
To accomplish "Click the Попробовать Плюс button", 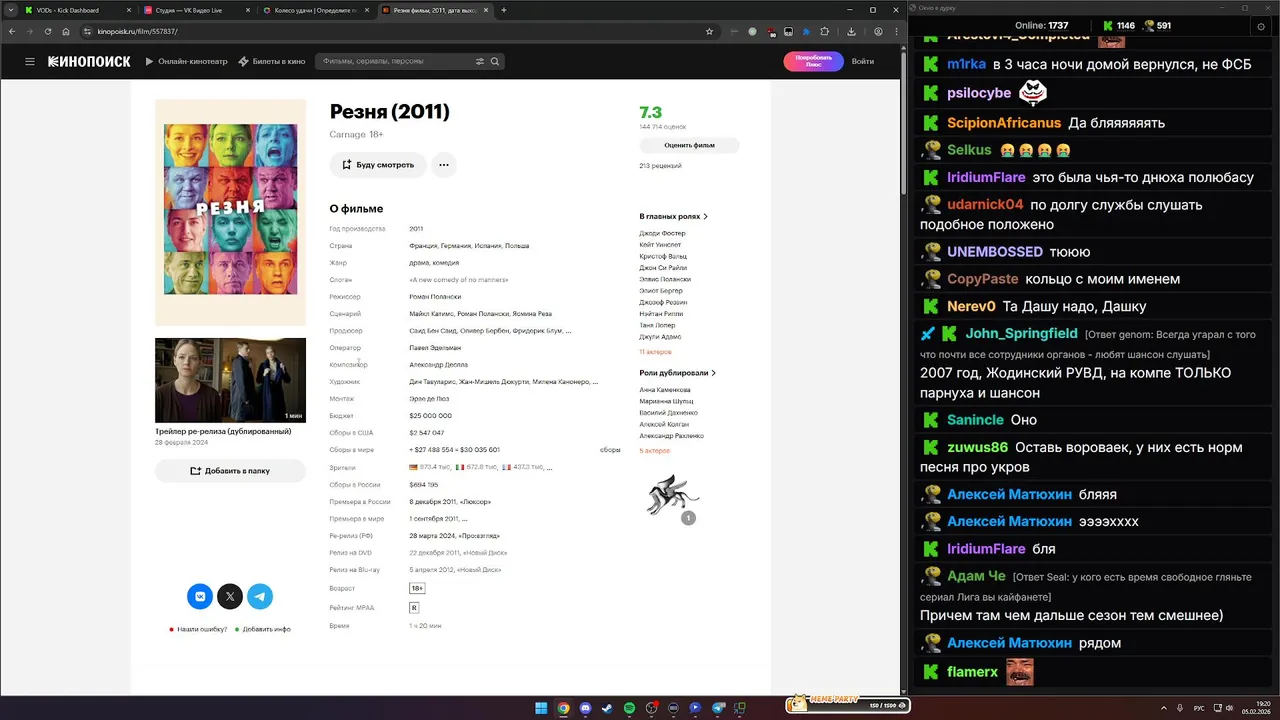I will tap(813, 61).
